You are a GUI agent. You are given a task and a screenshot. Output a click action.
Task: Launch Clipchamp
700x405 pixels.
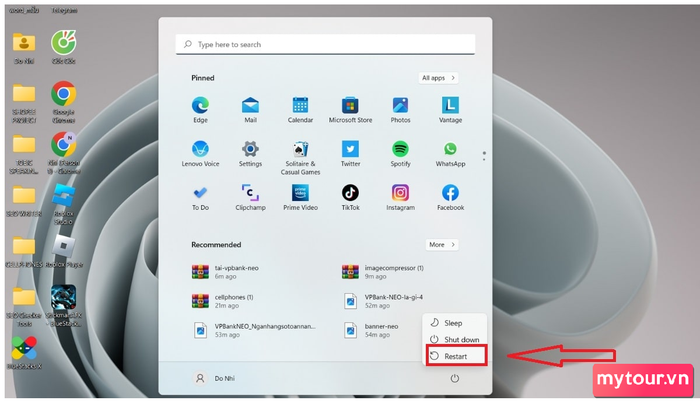coord(250,197)
